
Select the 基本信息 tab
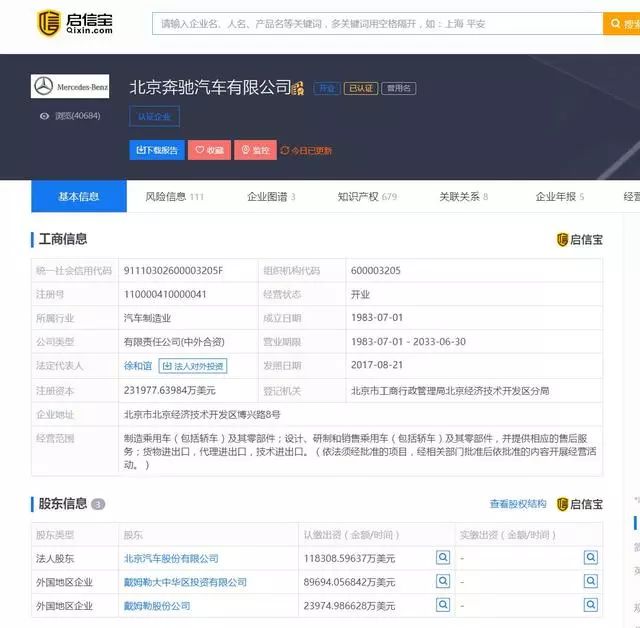79,196
